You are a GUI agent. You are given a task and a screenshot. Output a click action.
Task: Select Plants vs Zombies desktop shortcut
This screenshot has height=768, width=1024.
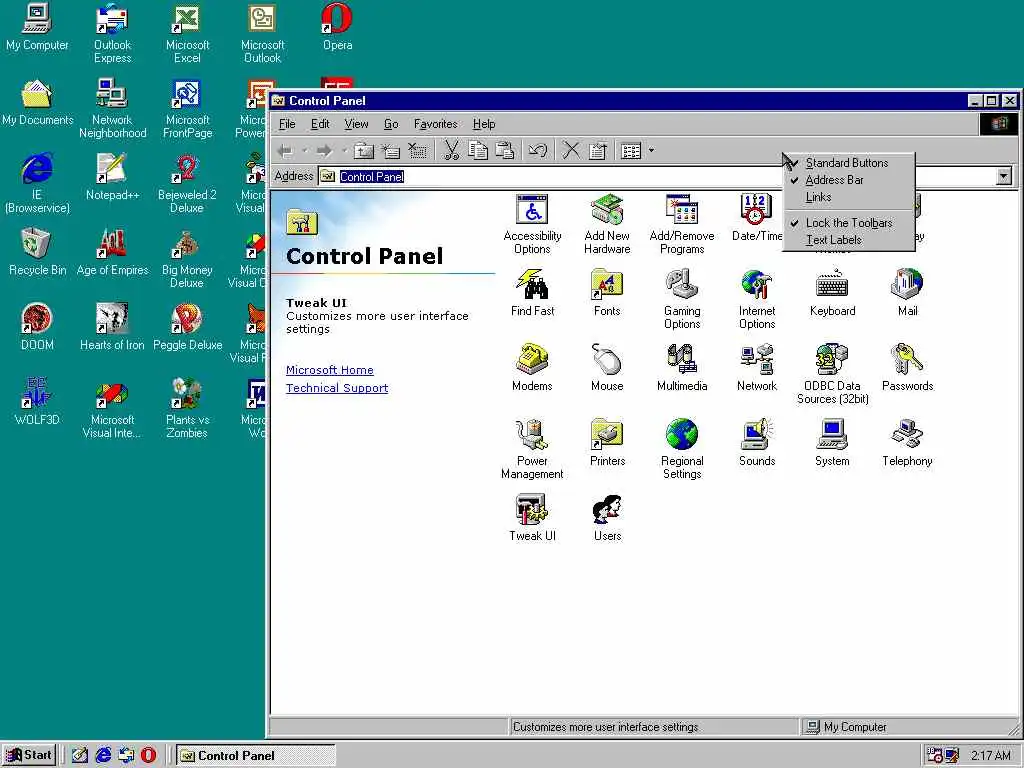tap(187, 408)
